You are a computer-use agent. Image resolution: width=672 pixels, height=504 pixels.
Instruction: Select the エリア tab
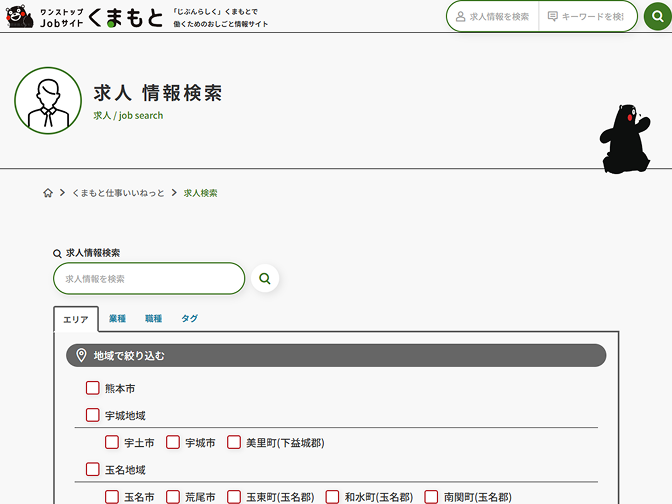(x=76, y=319)
